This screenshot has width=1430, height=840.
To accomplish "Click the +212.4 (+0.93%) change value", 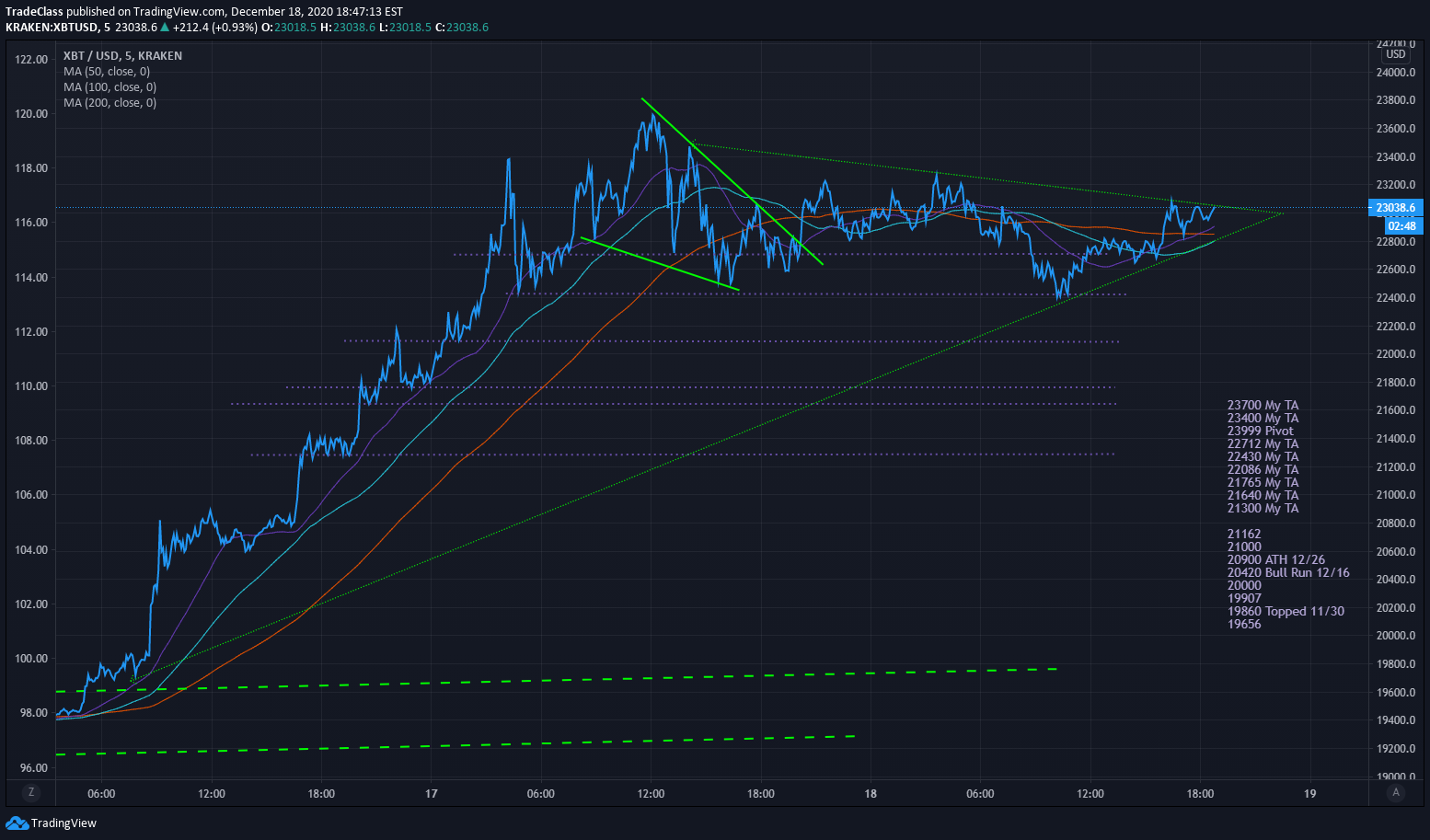I will [x=214, y=28].
